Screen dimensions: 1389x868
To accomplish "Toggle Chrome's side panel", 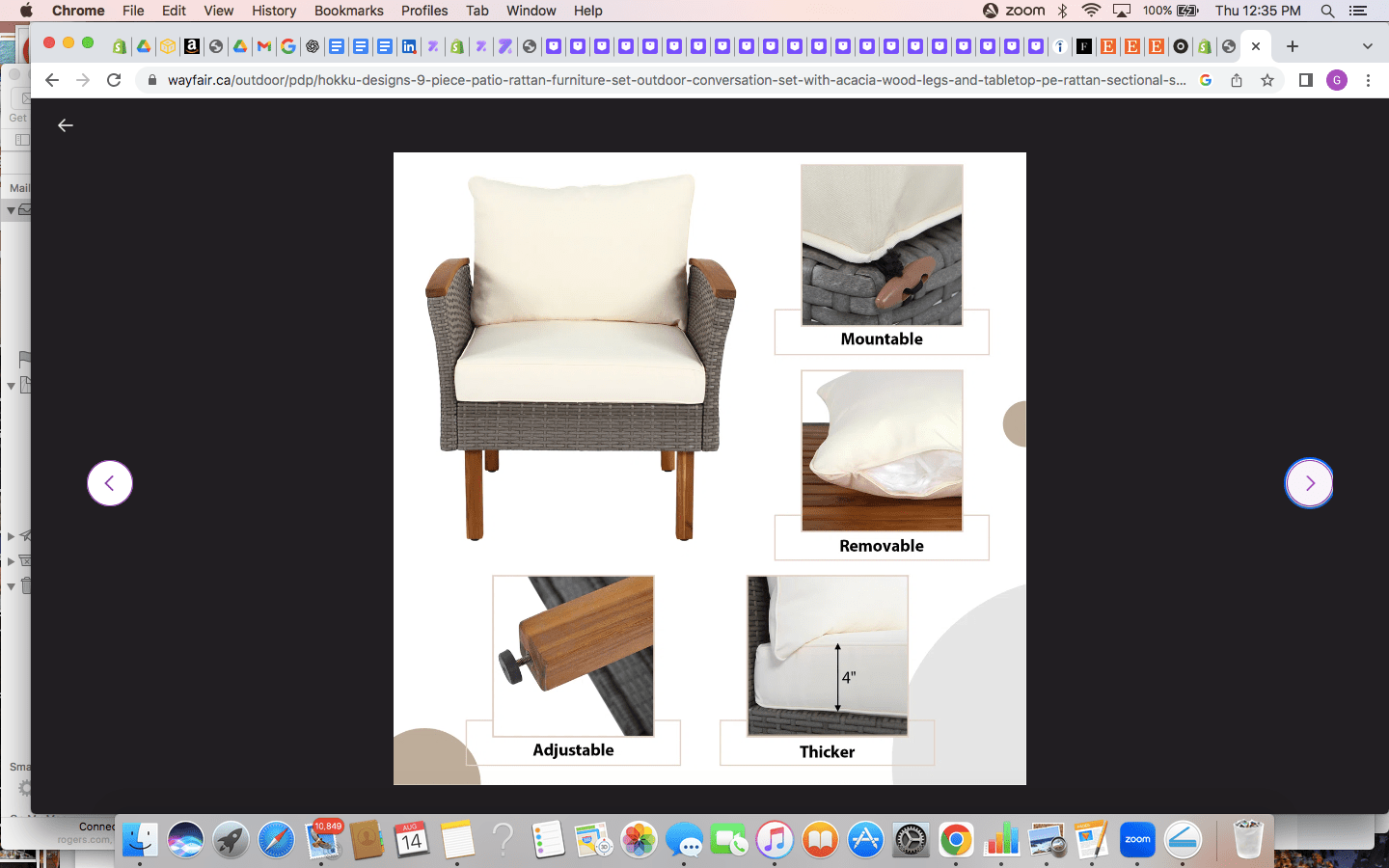I will (1305, 80).
